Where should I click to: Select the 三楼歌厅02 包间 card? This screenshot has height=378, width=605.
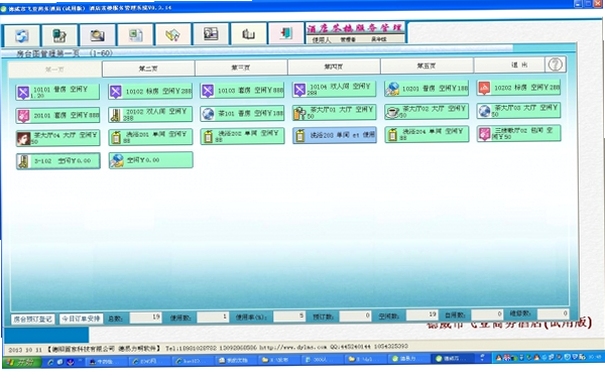click(x=519, y=133)
